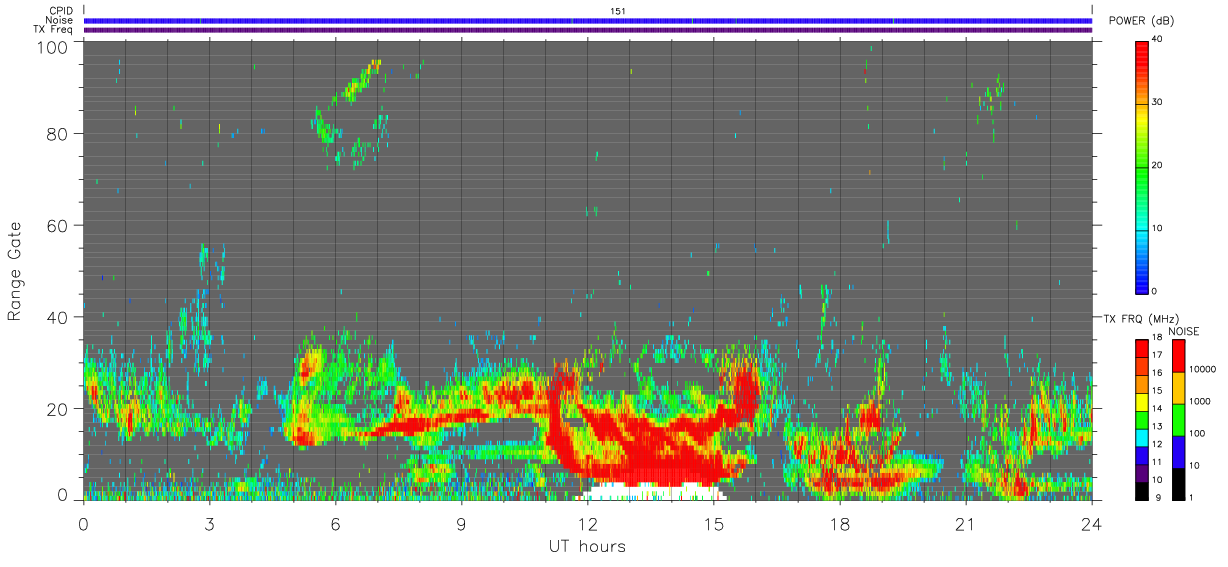Click the UT hours axis title

pos(587,546)
